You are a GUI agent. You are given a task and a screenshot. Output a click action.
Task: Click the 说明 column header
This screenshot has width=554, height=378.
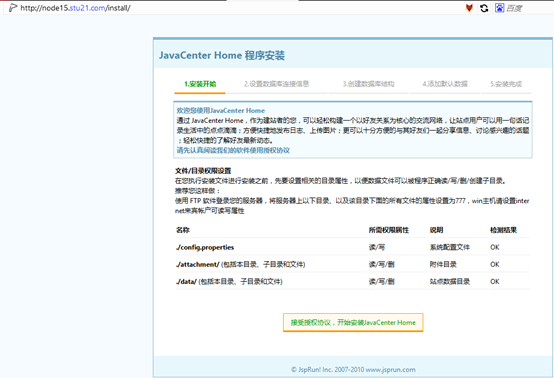coord(436,230)
